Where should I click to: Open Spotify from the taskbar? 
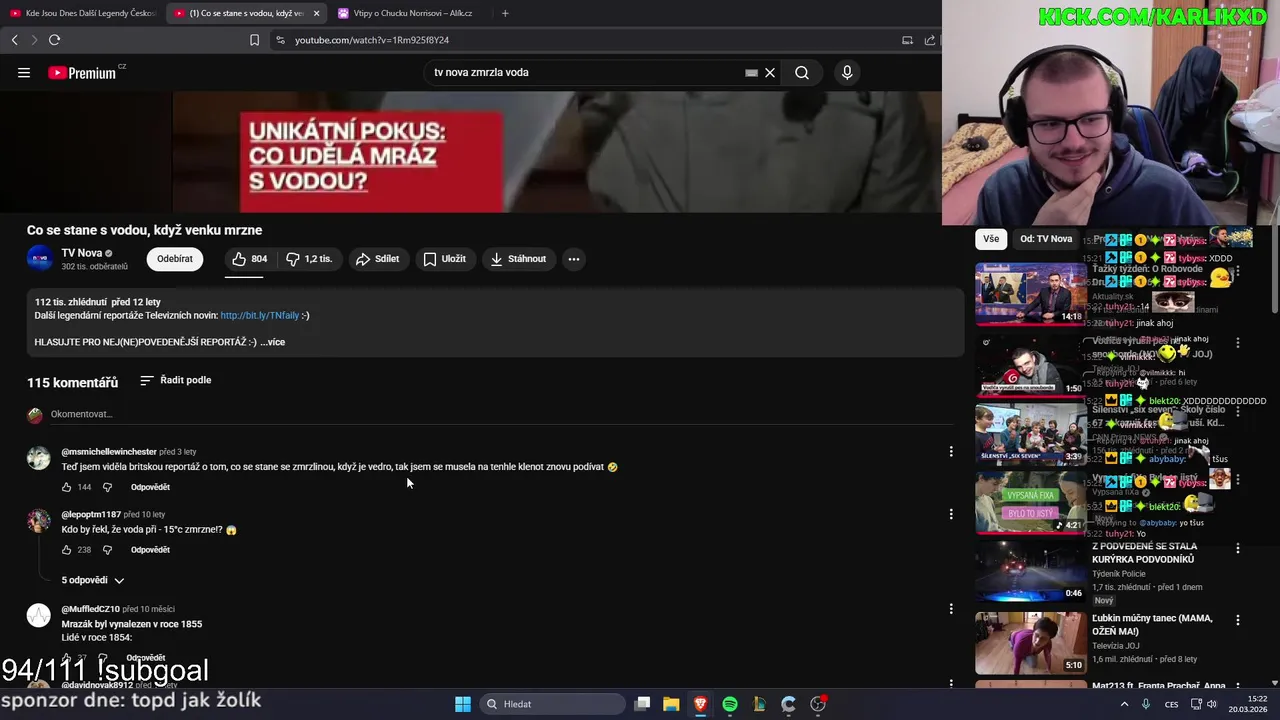pos(730,704)
